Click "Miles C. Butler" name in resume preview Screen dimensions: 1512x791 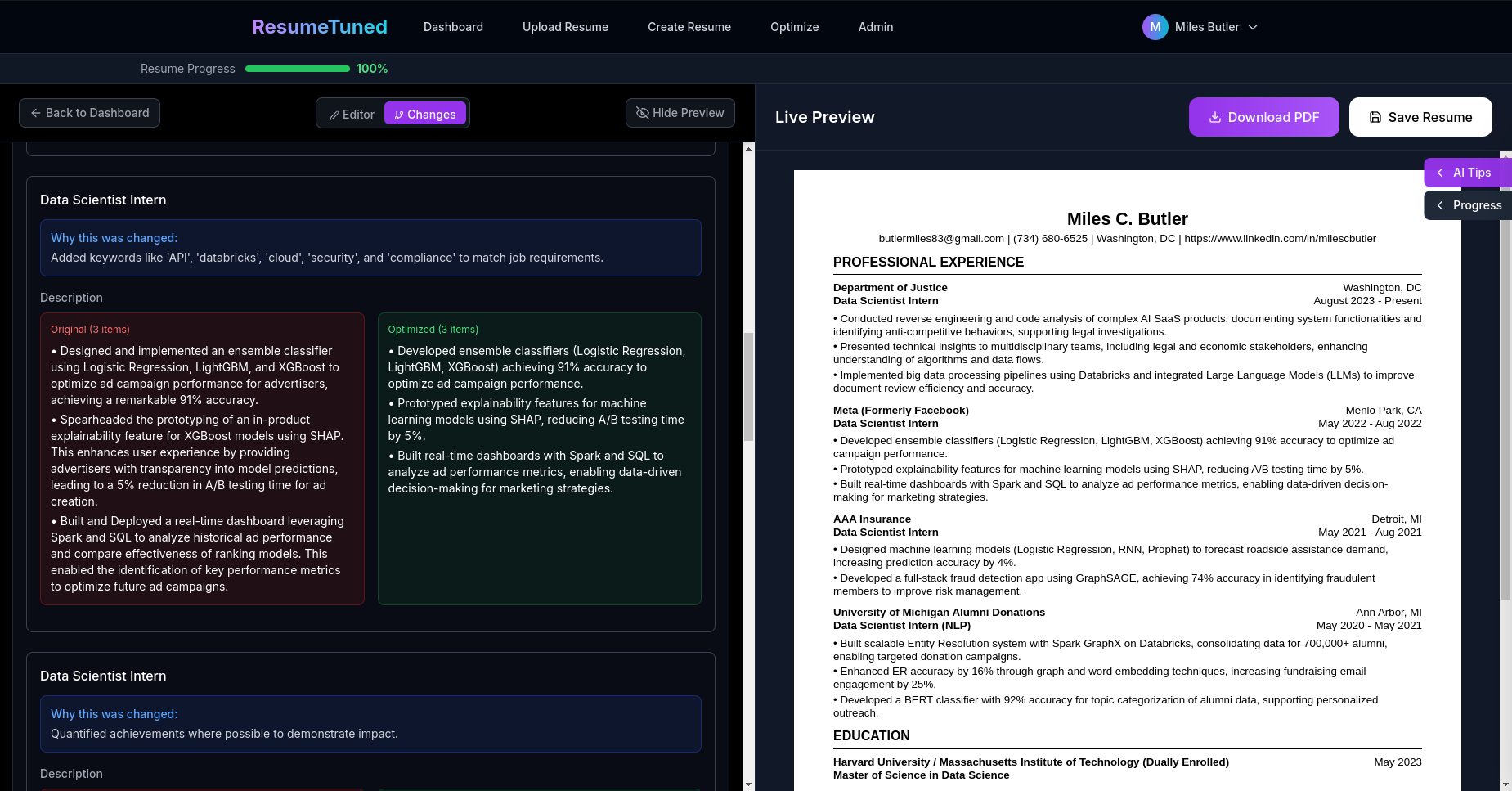pyautogui.click(x=1127, y=219)
